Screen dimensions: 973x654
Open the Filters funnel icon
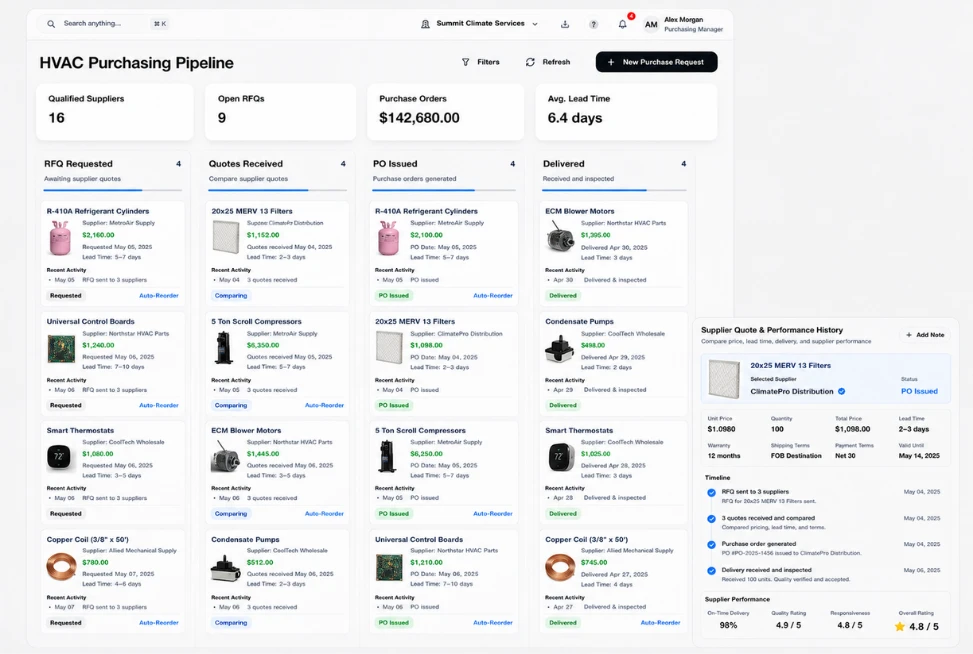465,62
